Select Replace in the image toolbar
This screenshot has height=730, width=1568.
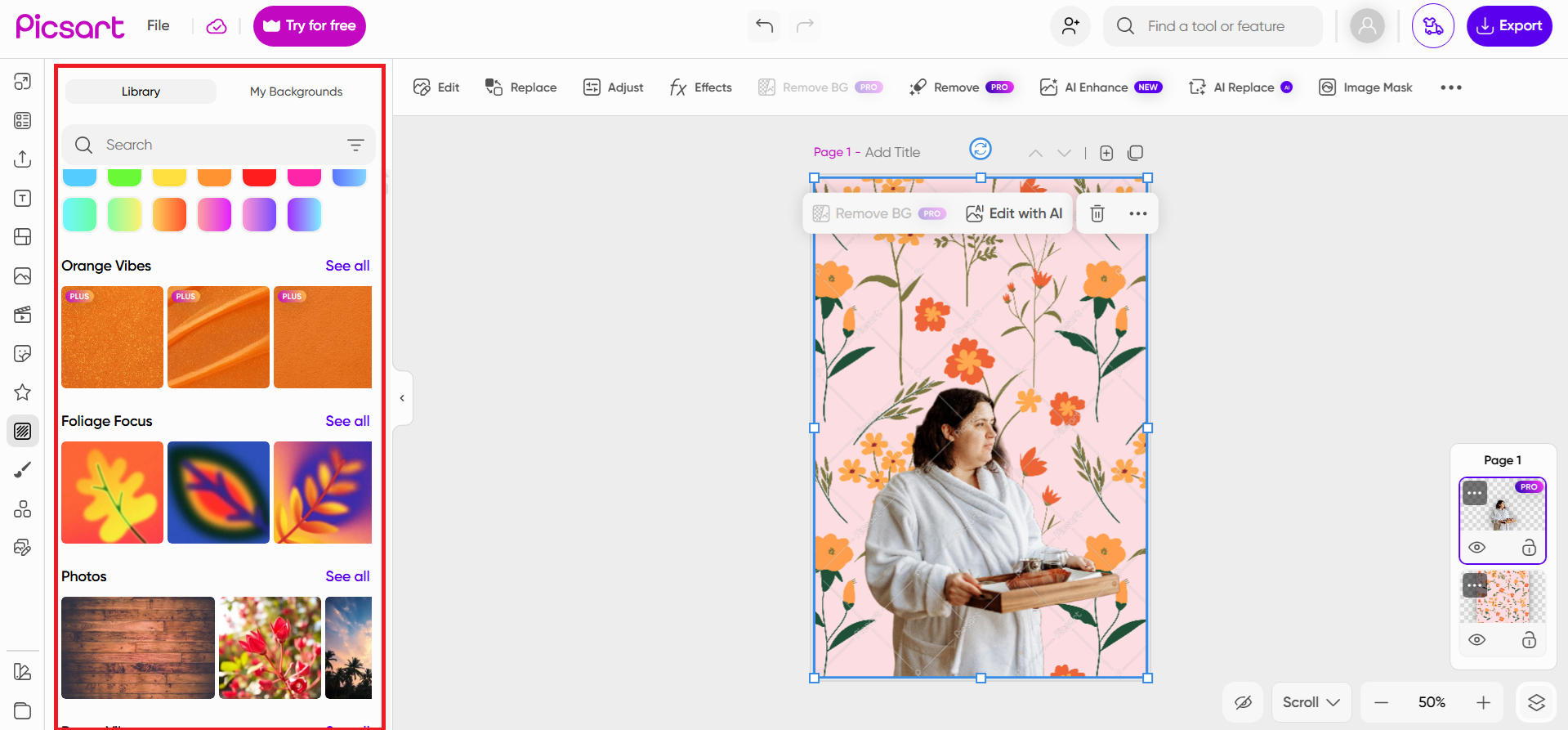(x=520, y=87)
